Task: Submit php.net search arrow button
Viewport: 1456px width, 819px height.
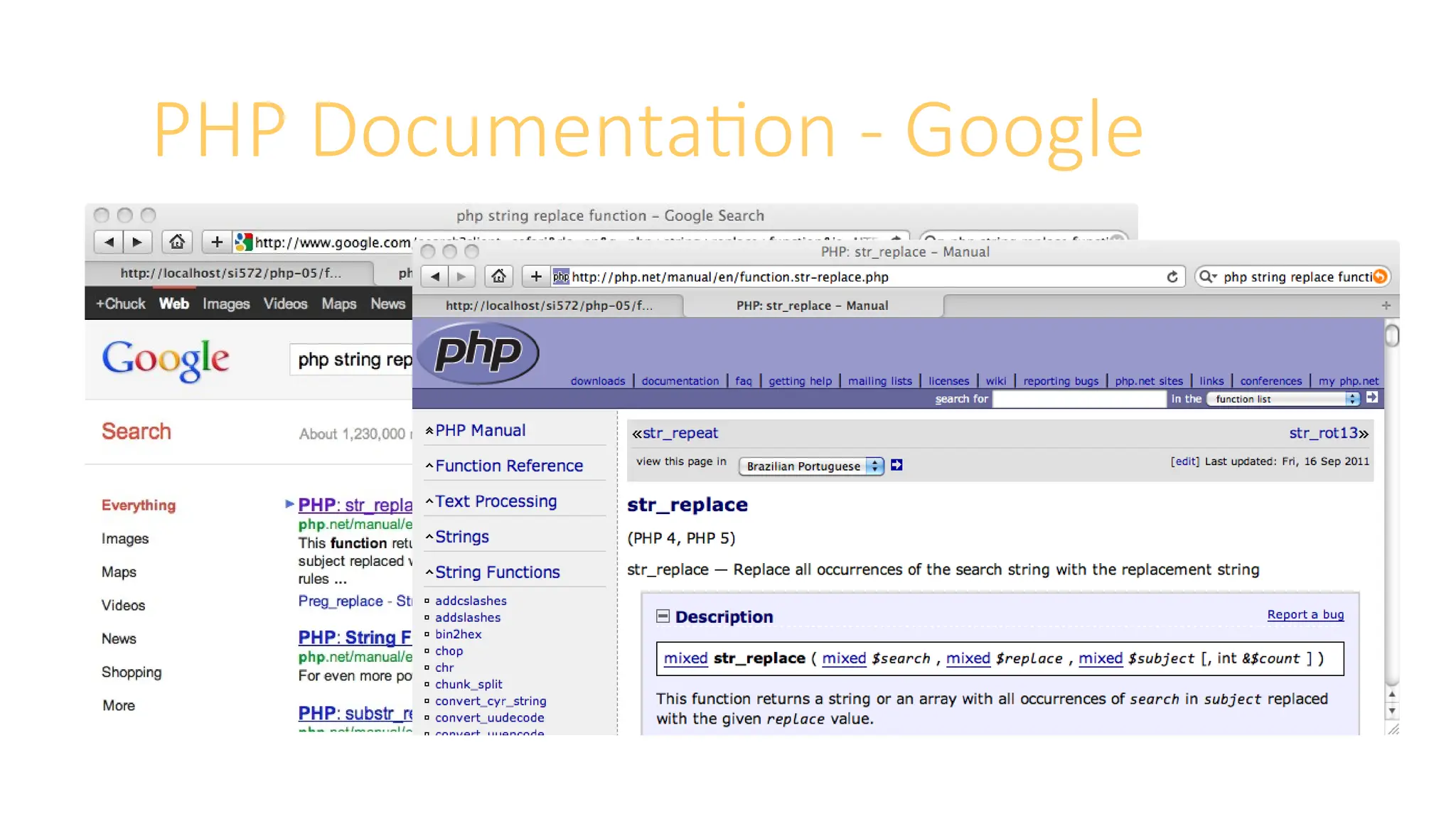Action: (1372, 398)
